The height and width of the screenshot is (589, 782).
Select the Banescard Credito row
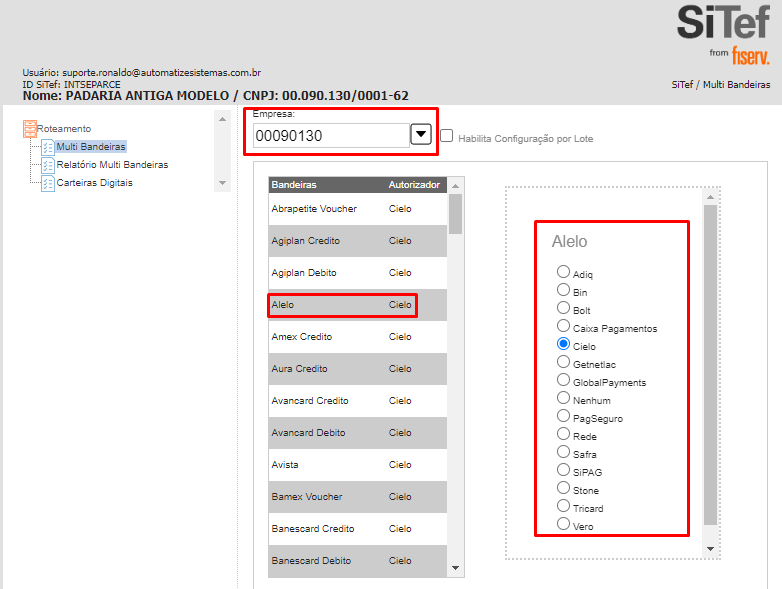click(x=358, y=529)
